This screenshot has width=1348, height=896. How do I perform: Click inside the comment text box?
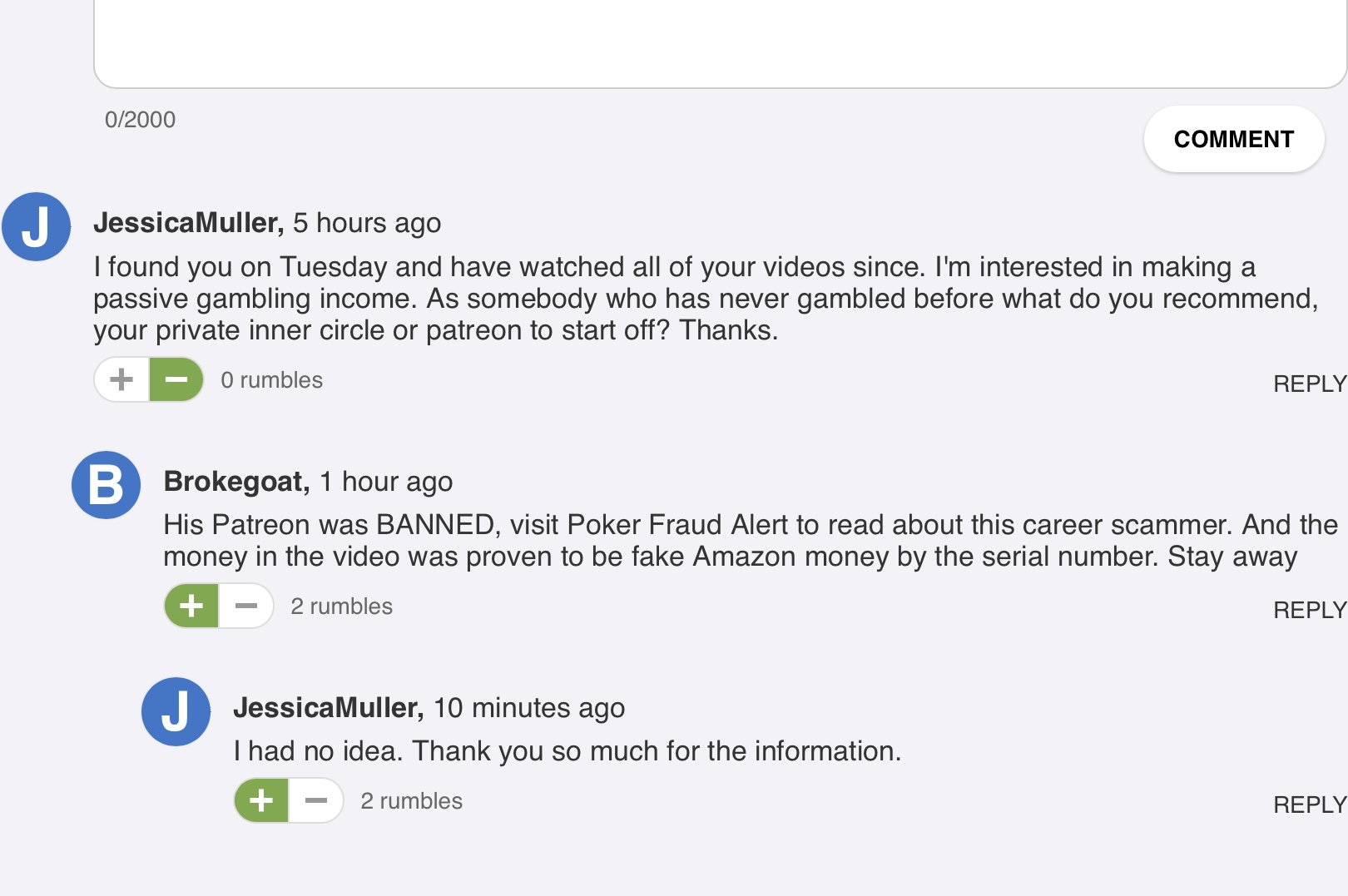coord(720,42)
